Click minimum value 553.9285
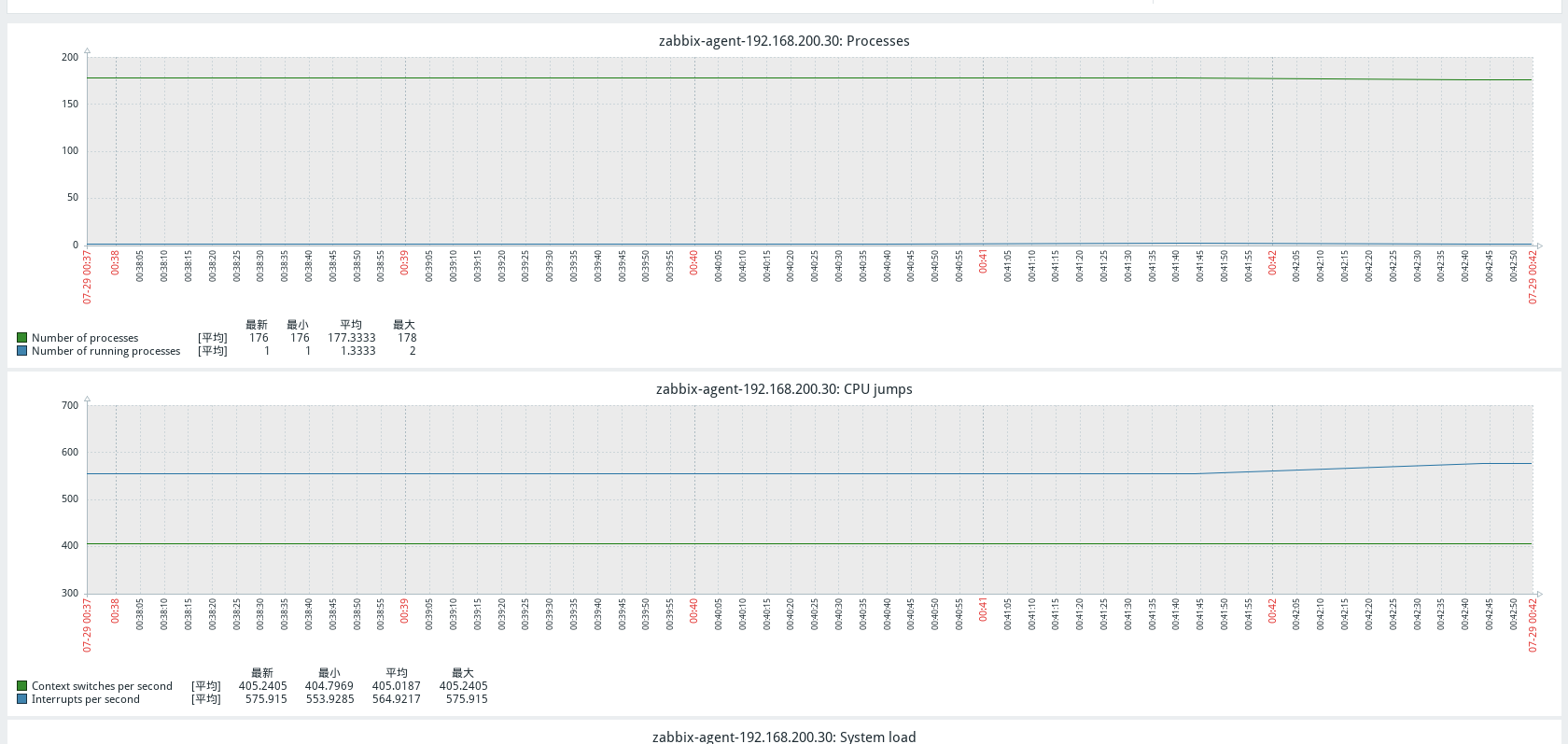Image resolution: width=1568 pixels, height=744 pixels. click(x=330, y=699)
